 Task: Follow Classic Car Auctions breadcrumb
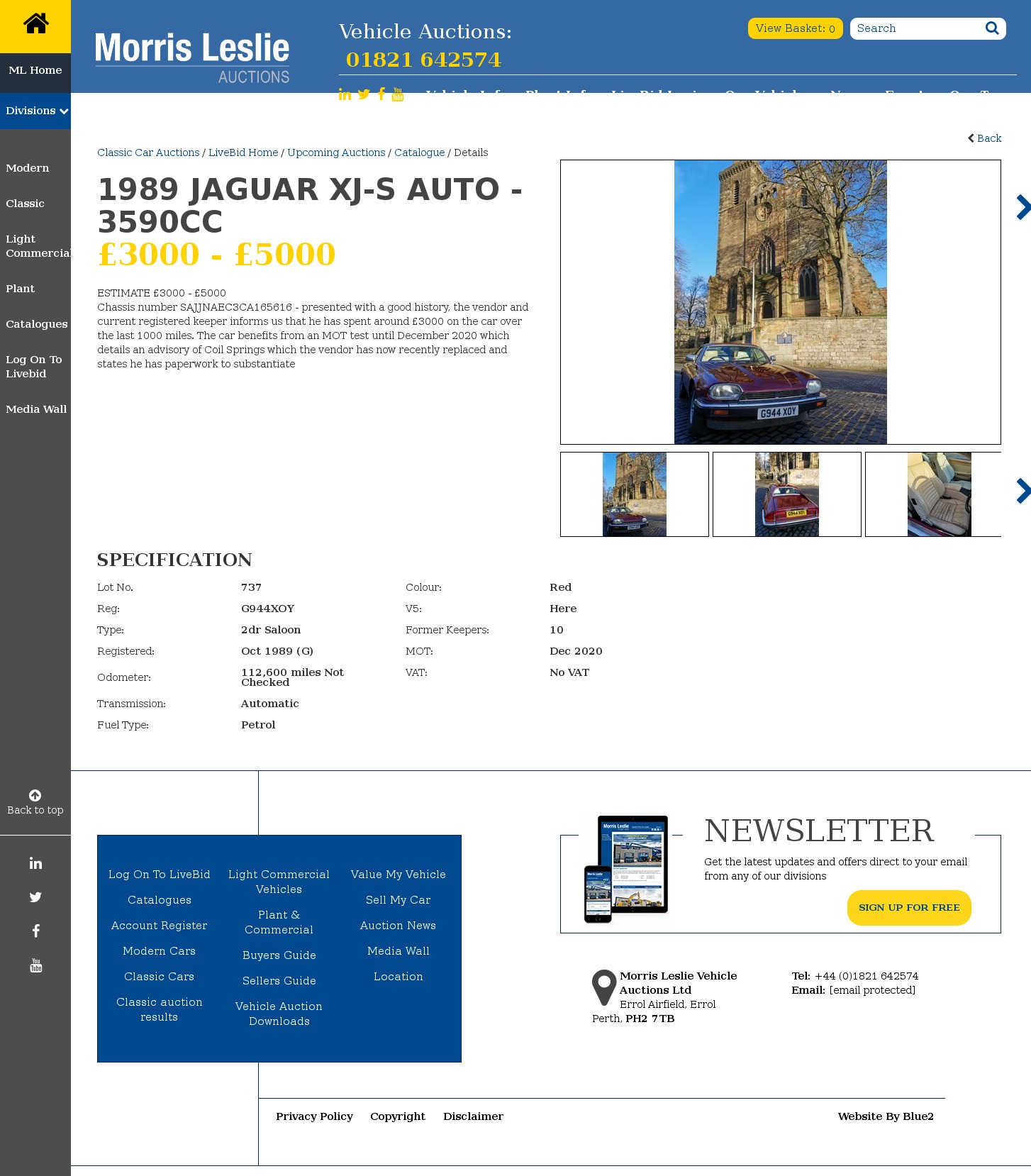(x=148, y=152)
